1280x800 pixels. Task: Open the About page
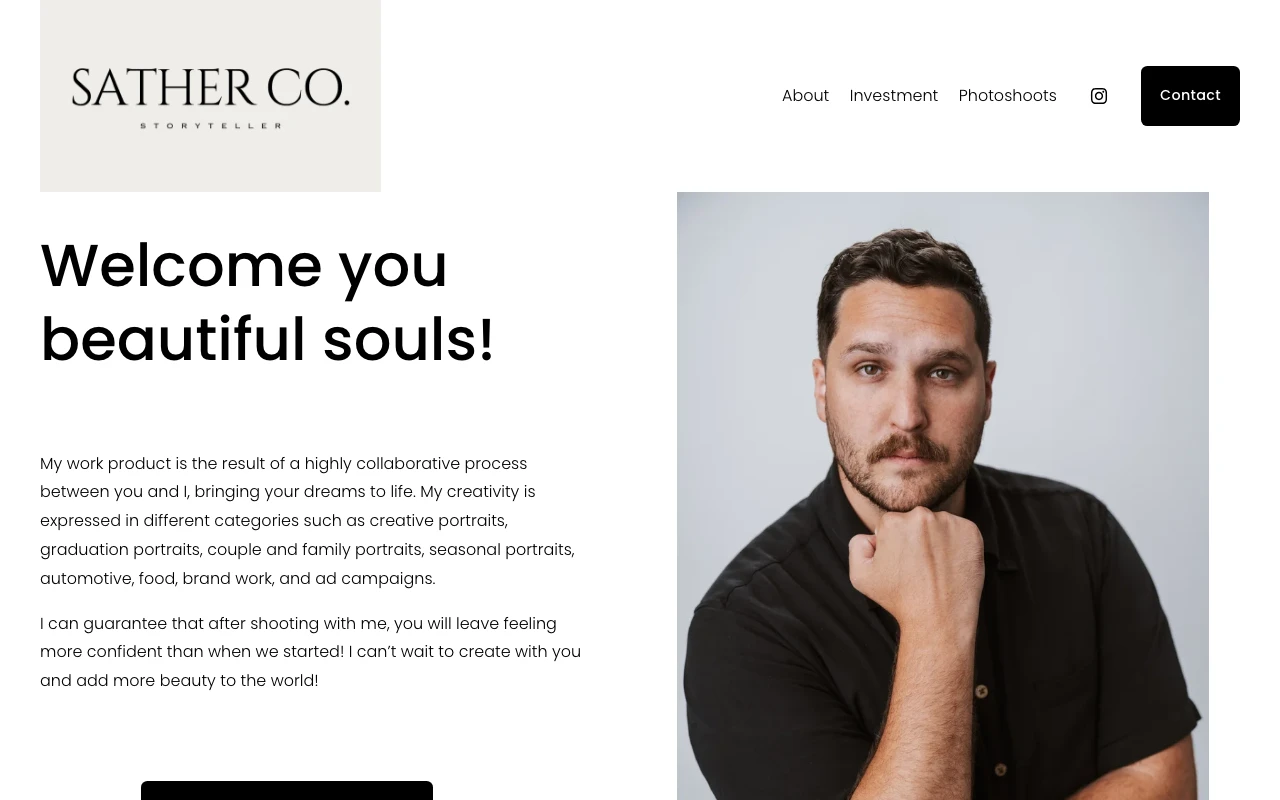[x=805, y=96]
